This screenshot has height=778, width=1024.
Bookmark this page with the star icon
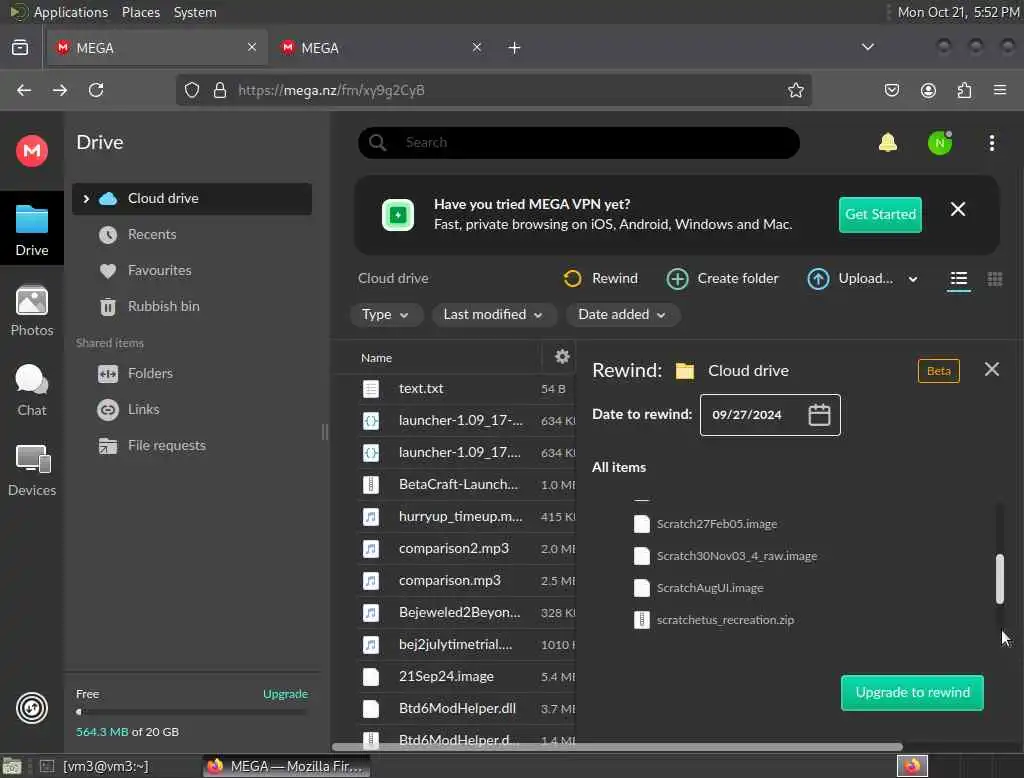(795, 90)
